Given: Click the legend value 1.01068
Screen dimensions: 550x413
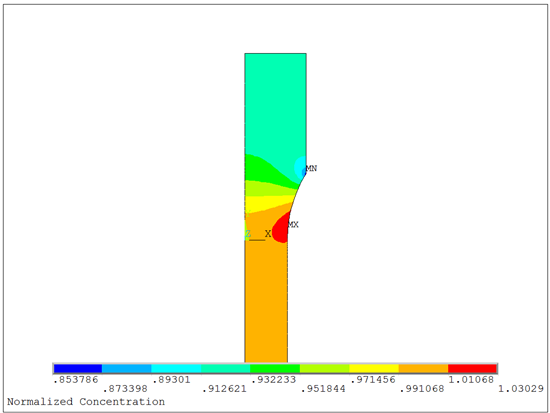Looking at the screenshot, I should tap(471, 380).
